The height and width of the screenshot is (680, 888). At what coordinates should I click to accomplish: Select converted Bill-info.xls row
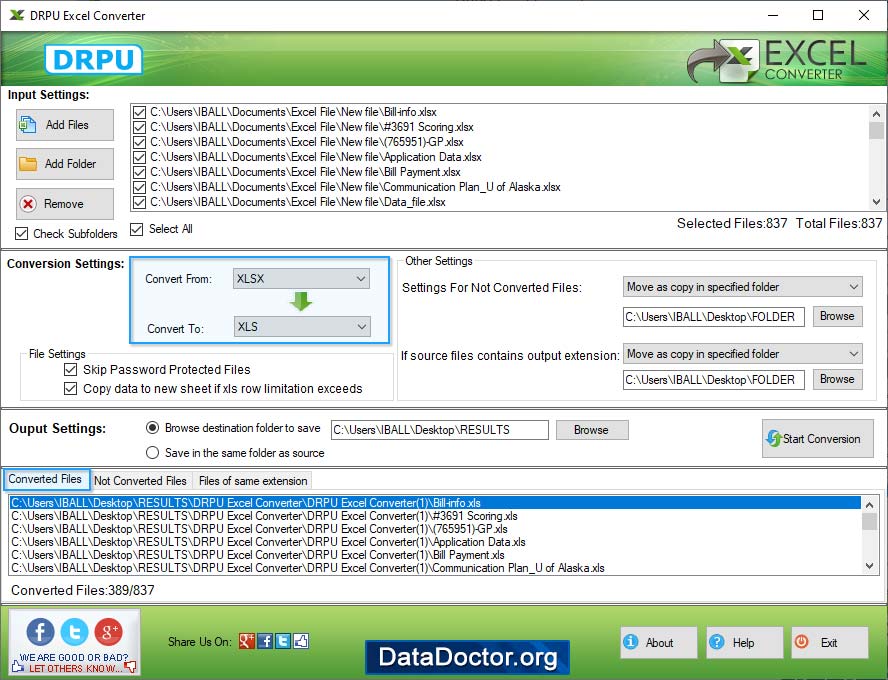pos(435,503)
